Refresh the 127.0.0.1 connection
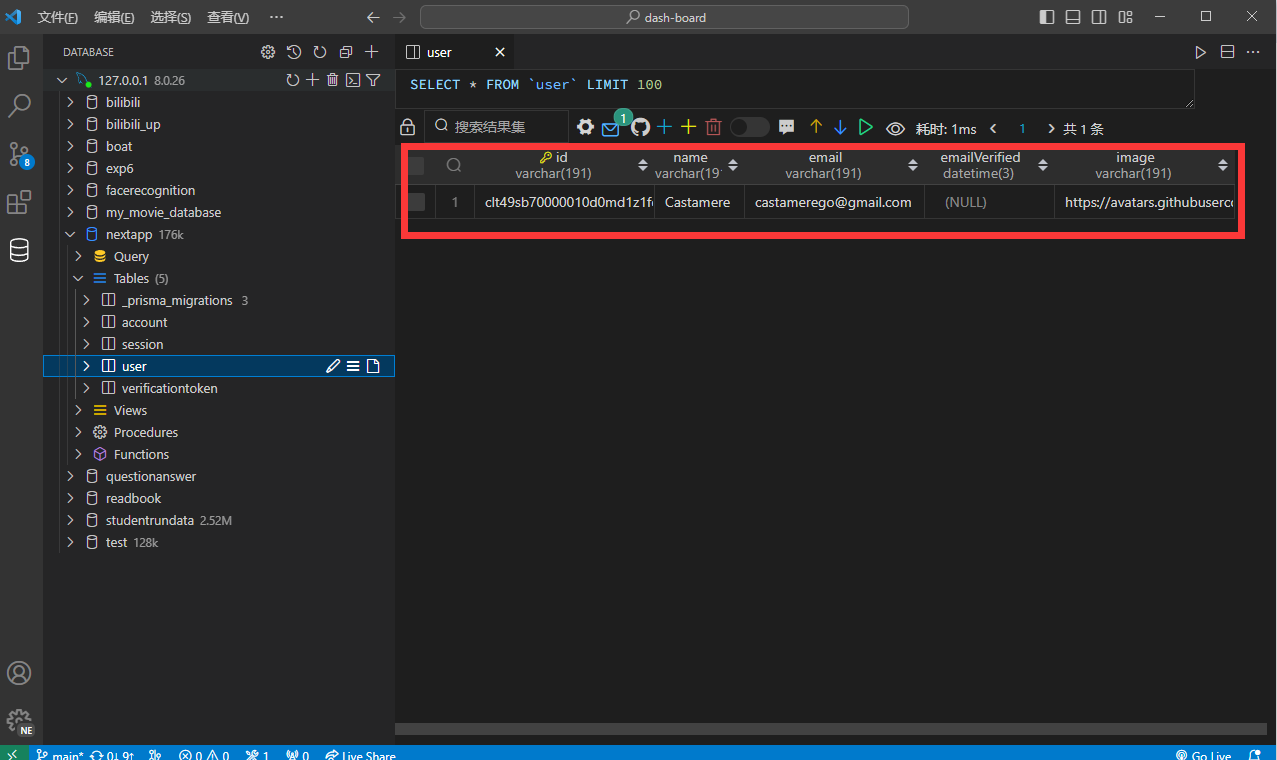The width and height of the screenshot is (1277, 760). [x=293, y=80]
